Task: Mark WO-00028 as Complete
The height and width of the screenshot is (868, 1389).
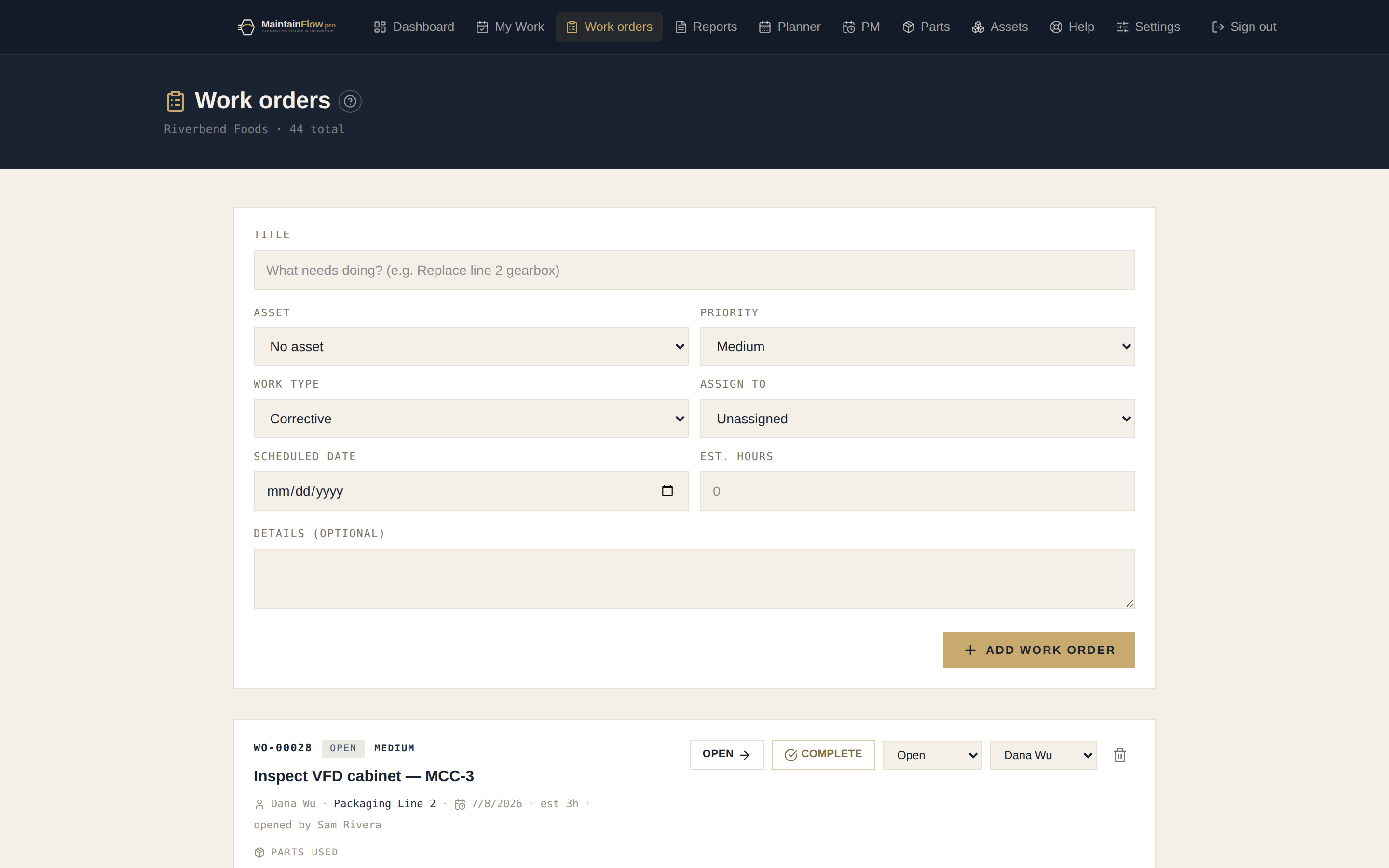Action: click(x=822, y=754)
